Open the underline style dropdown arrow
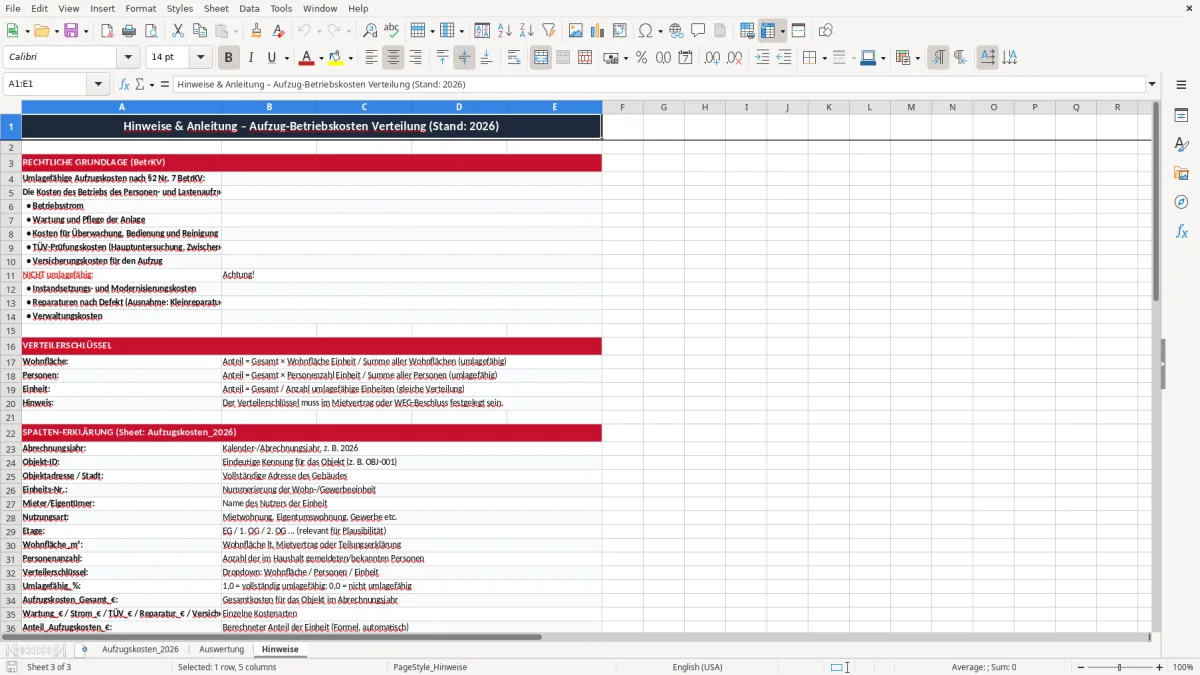1200x675 pixels. 286,58
